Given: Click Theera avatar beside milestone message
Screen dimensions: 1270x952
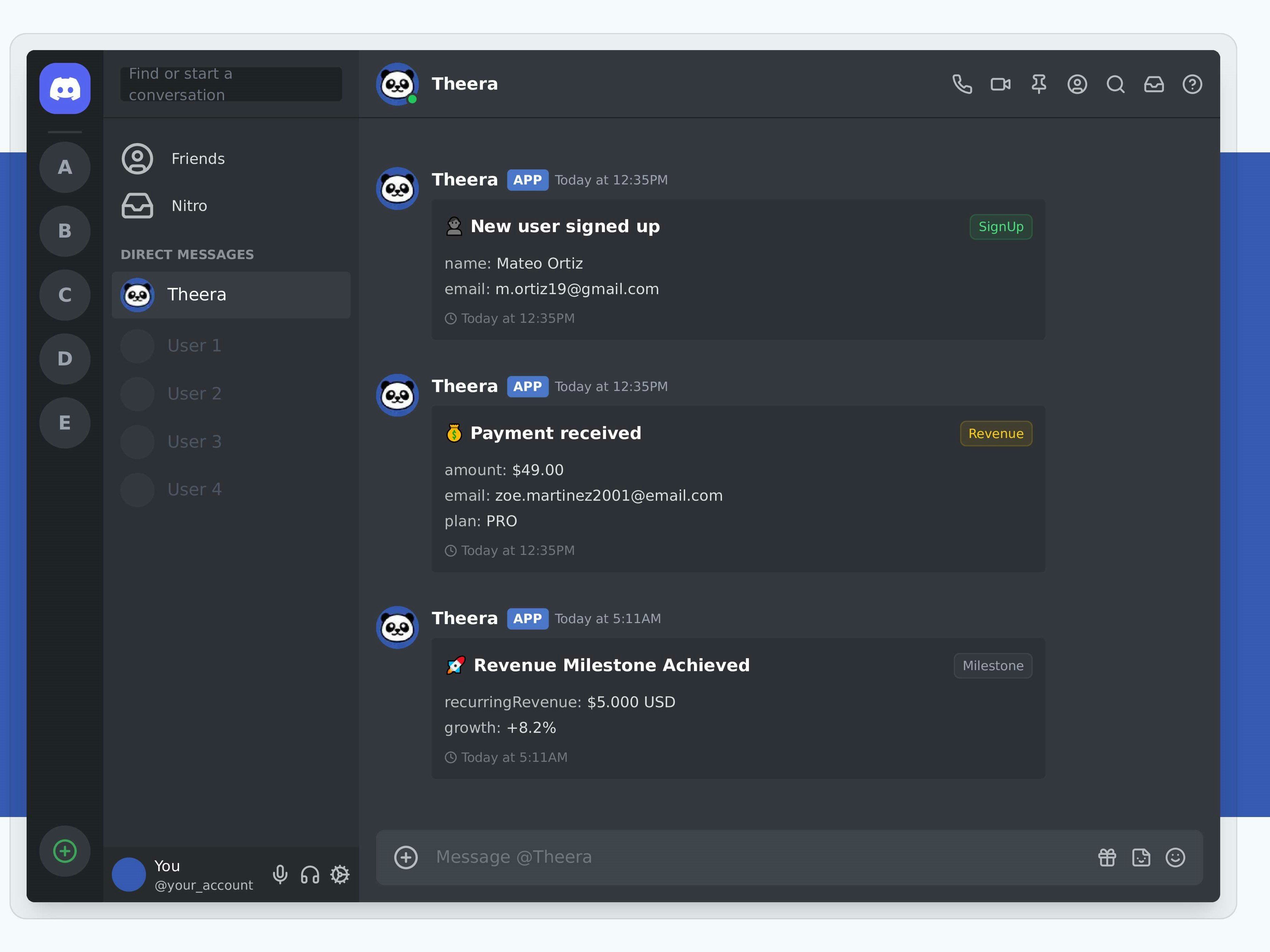Looking at the screenshot, I should 397,627.
